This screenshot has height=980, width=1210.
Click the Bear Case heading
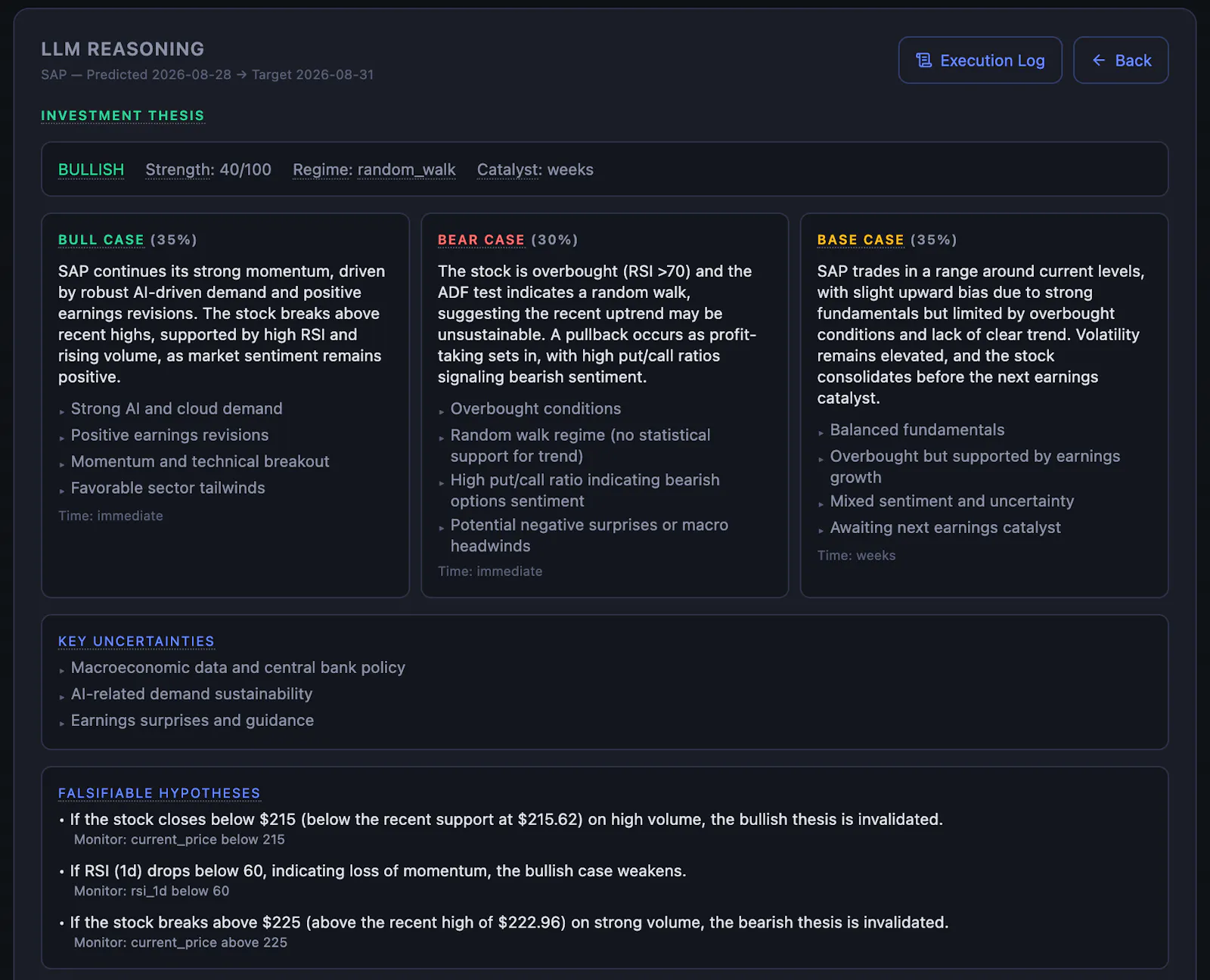481,240
